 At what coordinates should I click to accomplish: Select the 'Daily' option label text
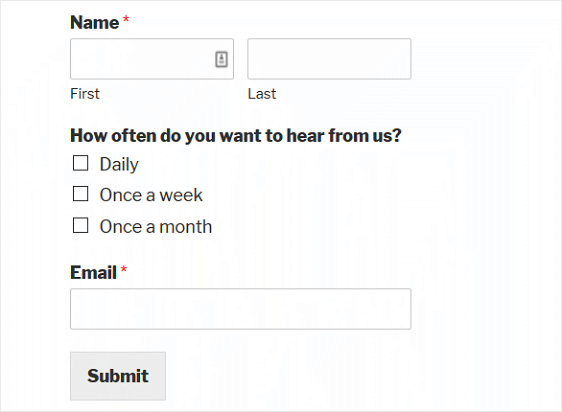tap(119, 165)
